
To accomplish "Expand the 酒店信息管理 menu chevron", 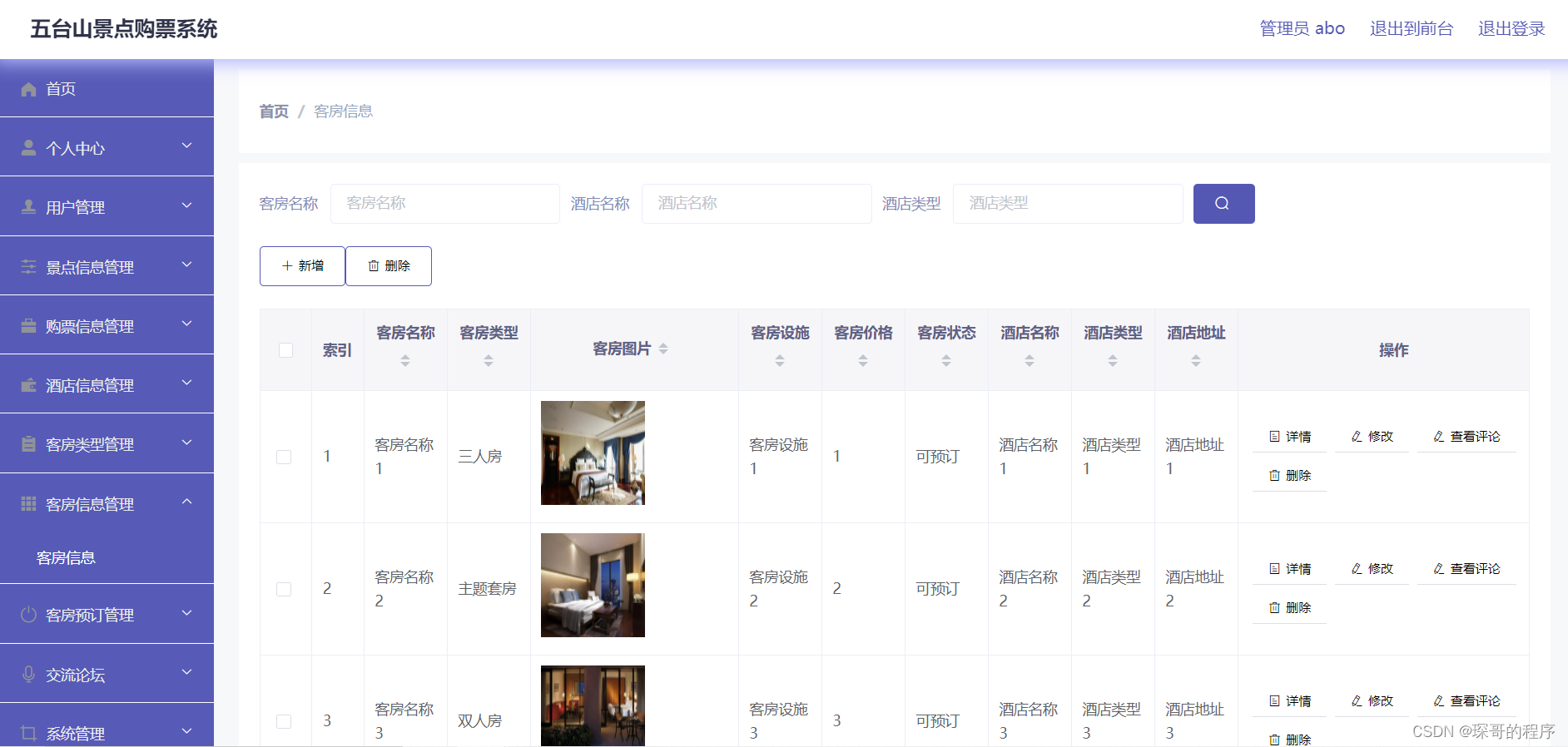I will click(186, 383).
